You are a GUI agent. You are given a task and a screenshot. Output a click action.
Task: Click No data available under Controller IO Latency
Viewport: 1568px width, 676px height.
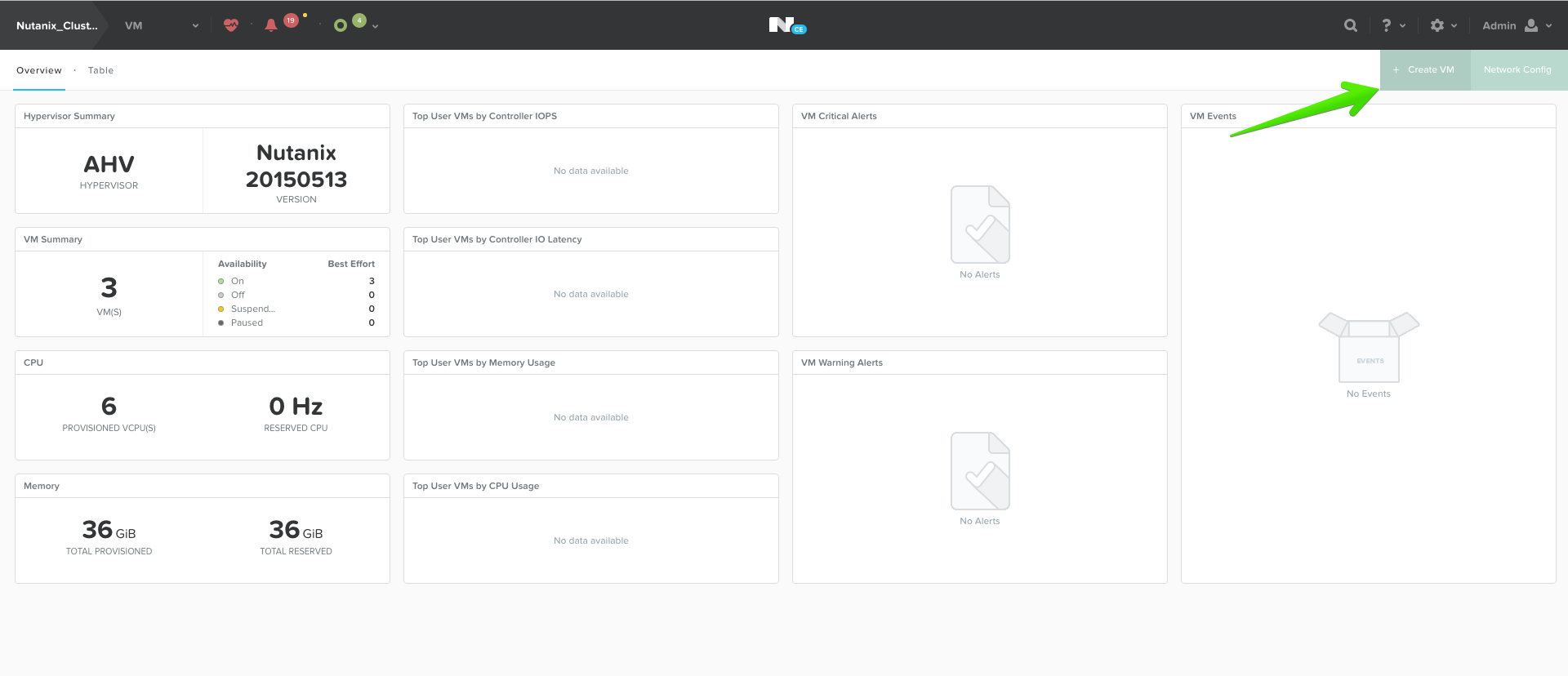(x=591, y=294)
